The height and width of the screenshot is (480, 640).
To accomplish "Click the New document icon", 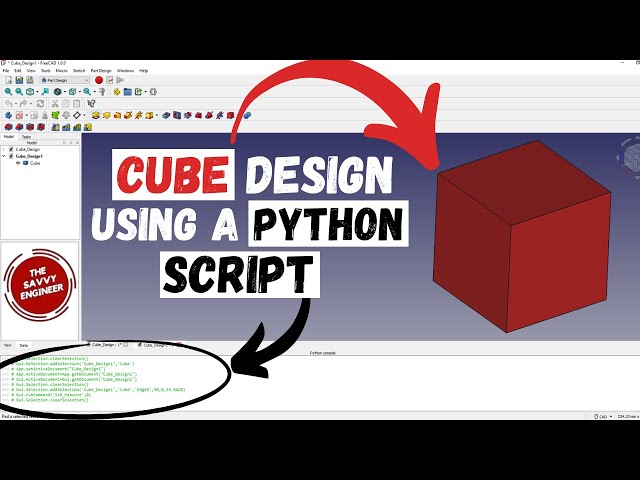I will pyautogui.click(x=7, y=80).
